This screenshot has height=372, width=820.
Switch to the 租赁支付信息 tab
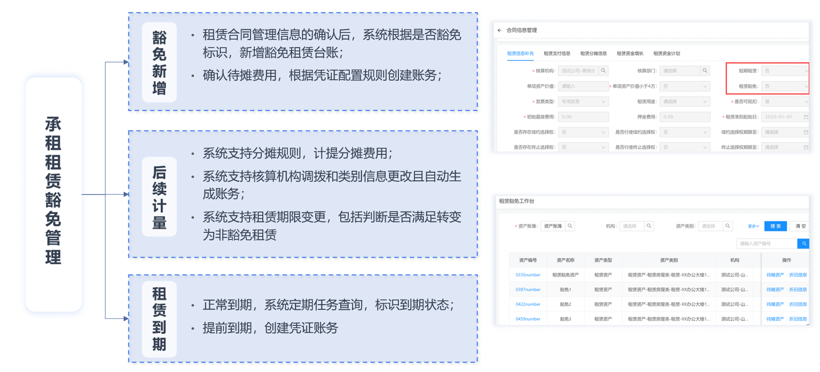click(x=557, y=53)
